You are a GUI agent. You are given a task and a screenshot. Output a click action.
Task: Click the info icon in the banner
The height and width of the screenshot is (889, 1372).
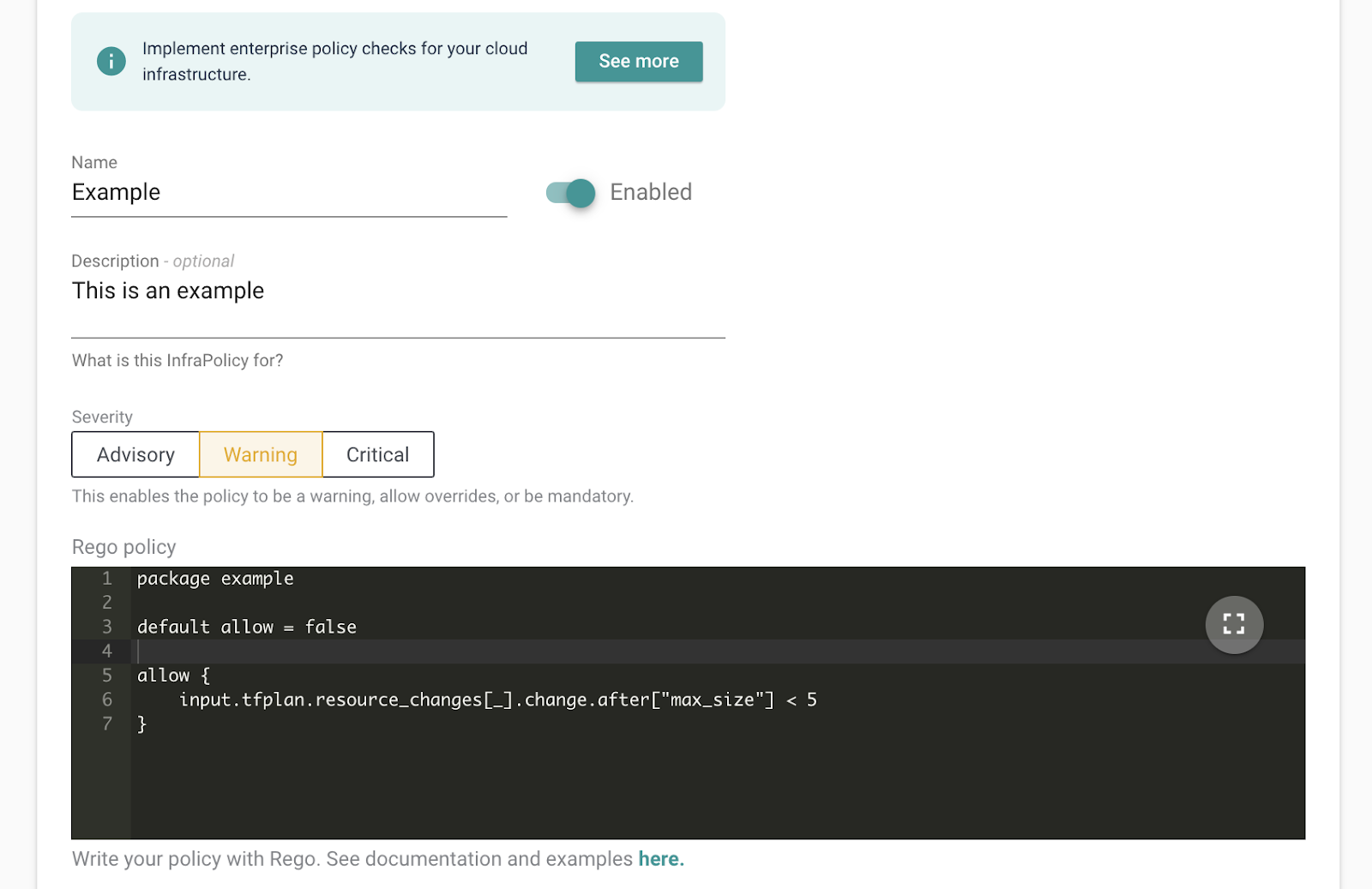coord(111,62)
